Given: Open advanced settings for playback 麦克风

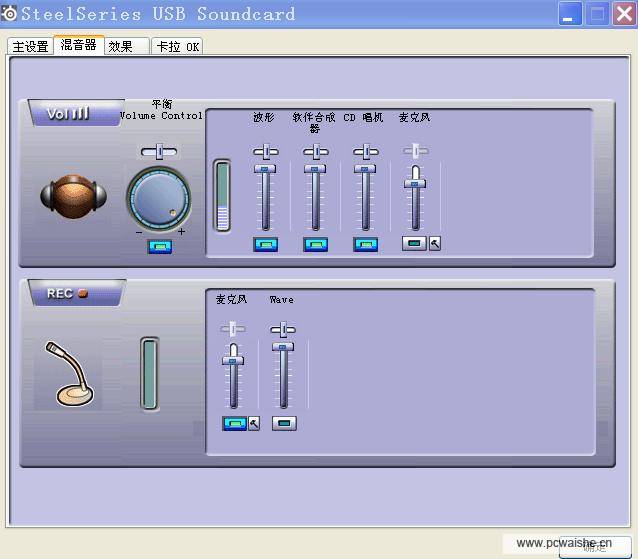Looking at the screenshot, I should (435, 243).
